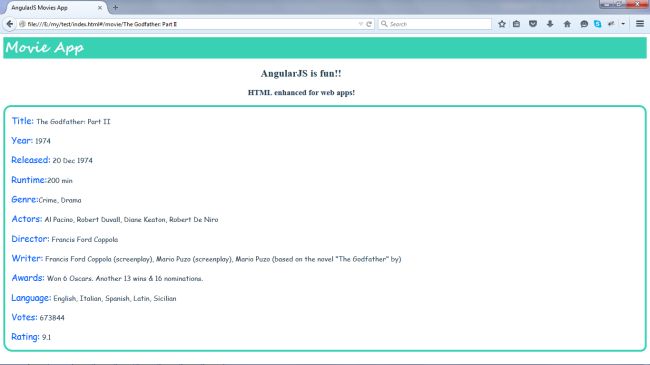This screenshot has width=650, height=365.
Task: Click the share arrow toolbar icon
Action: pyautogui.click(x=611, y=24)
